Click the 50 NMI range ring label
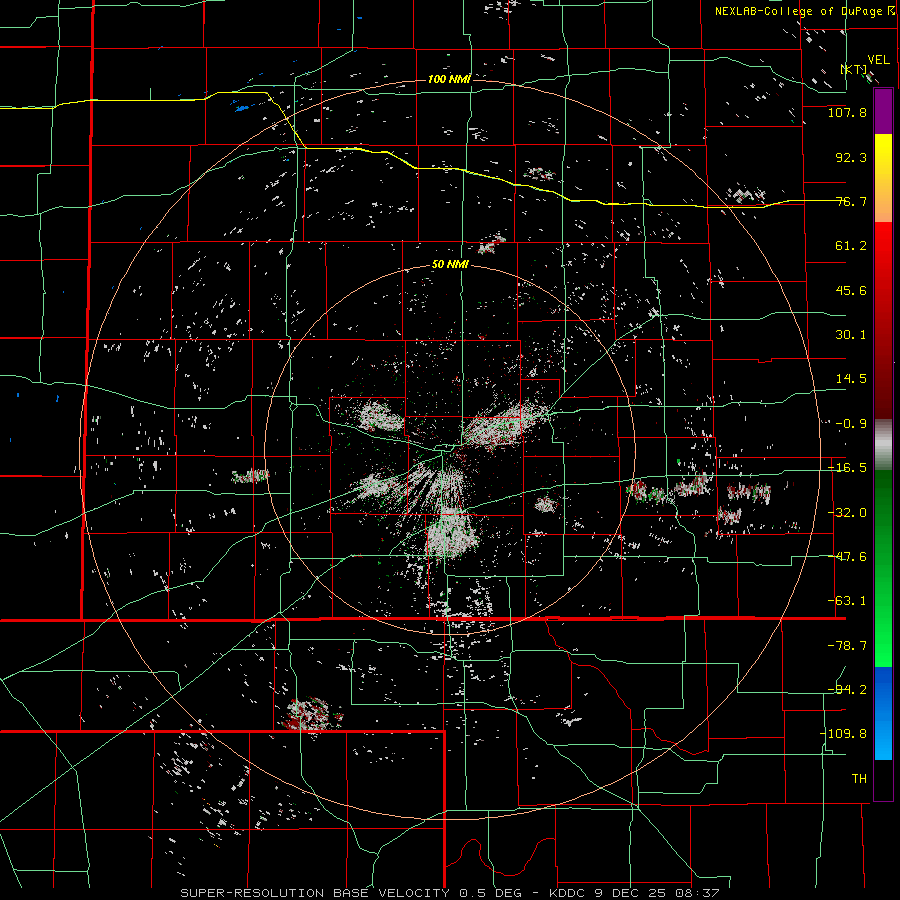 450,265
